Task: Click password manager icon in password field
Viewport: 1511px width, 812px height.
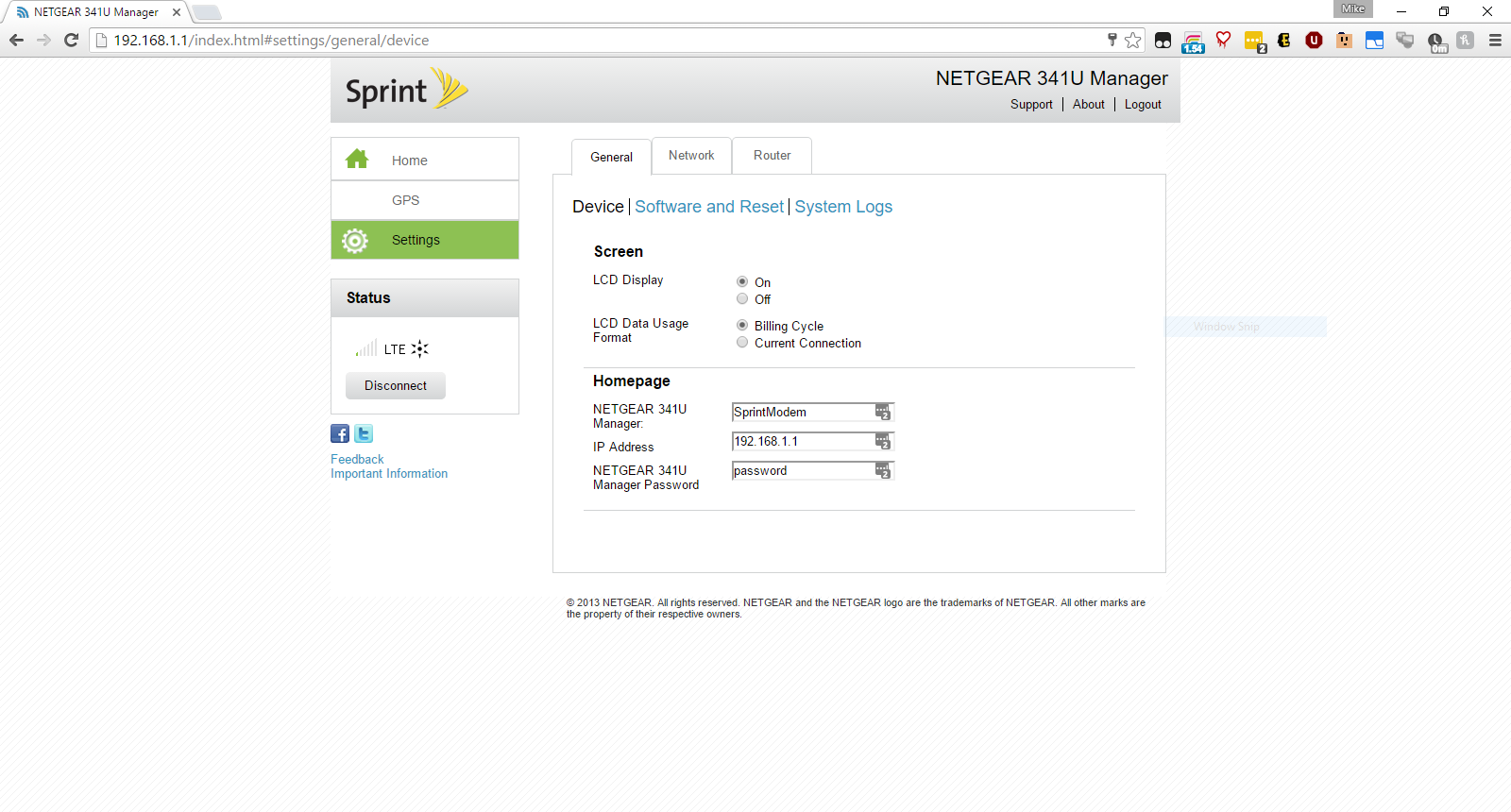Action: pyautogui.click(x=883, y=470)
